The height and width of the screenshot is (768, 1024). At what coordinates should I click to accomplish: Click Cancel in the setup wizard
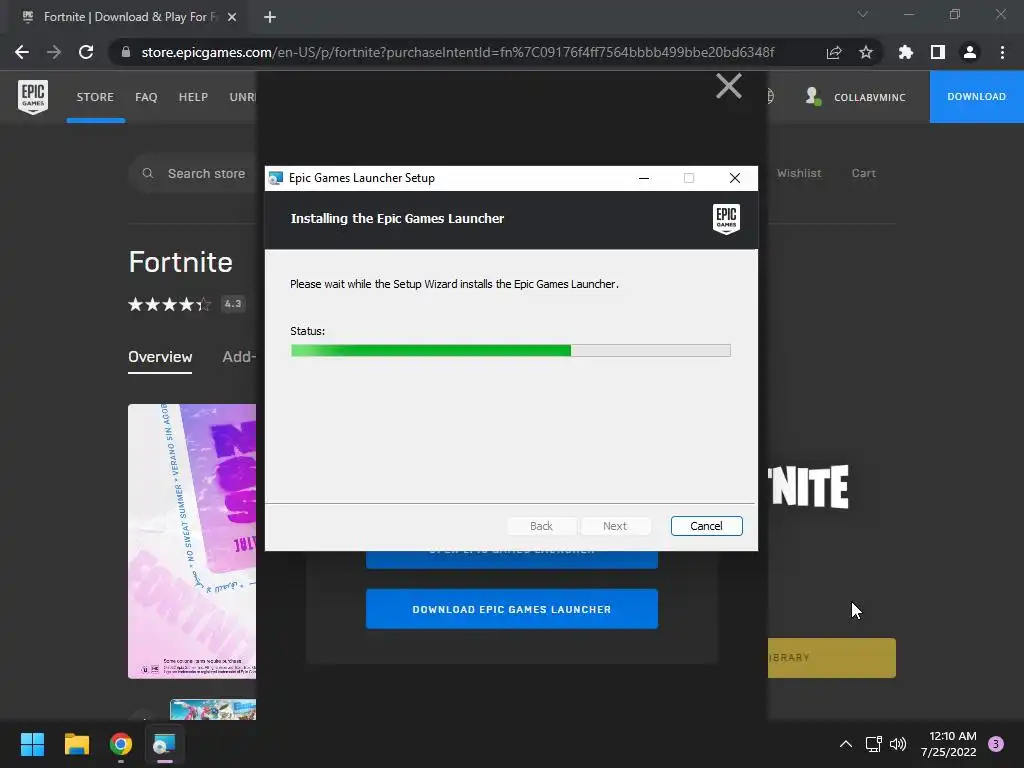point(706,526)
